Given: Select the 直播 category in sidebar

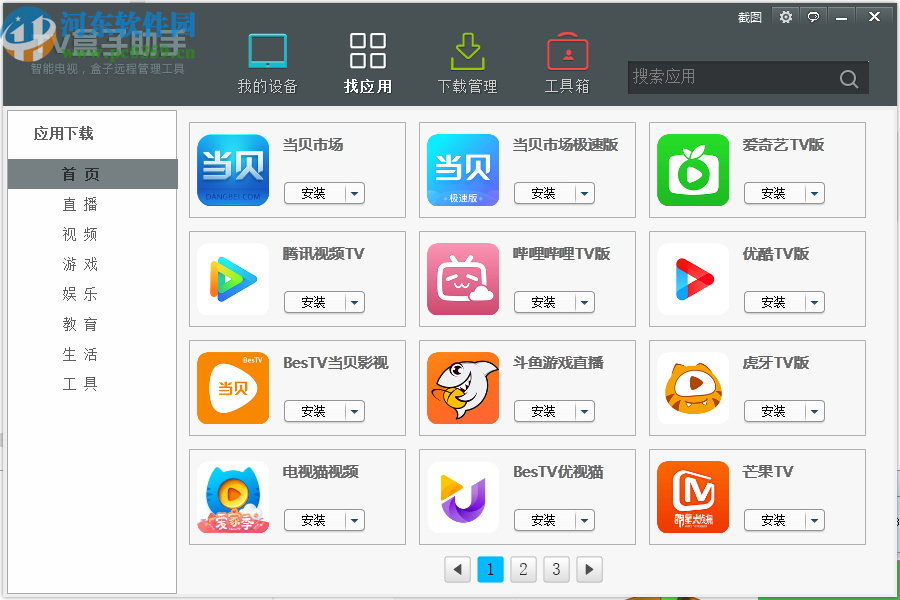Looking at the screenshot, I should (80, 204).
